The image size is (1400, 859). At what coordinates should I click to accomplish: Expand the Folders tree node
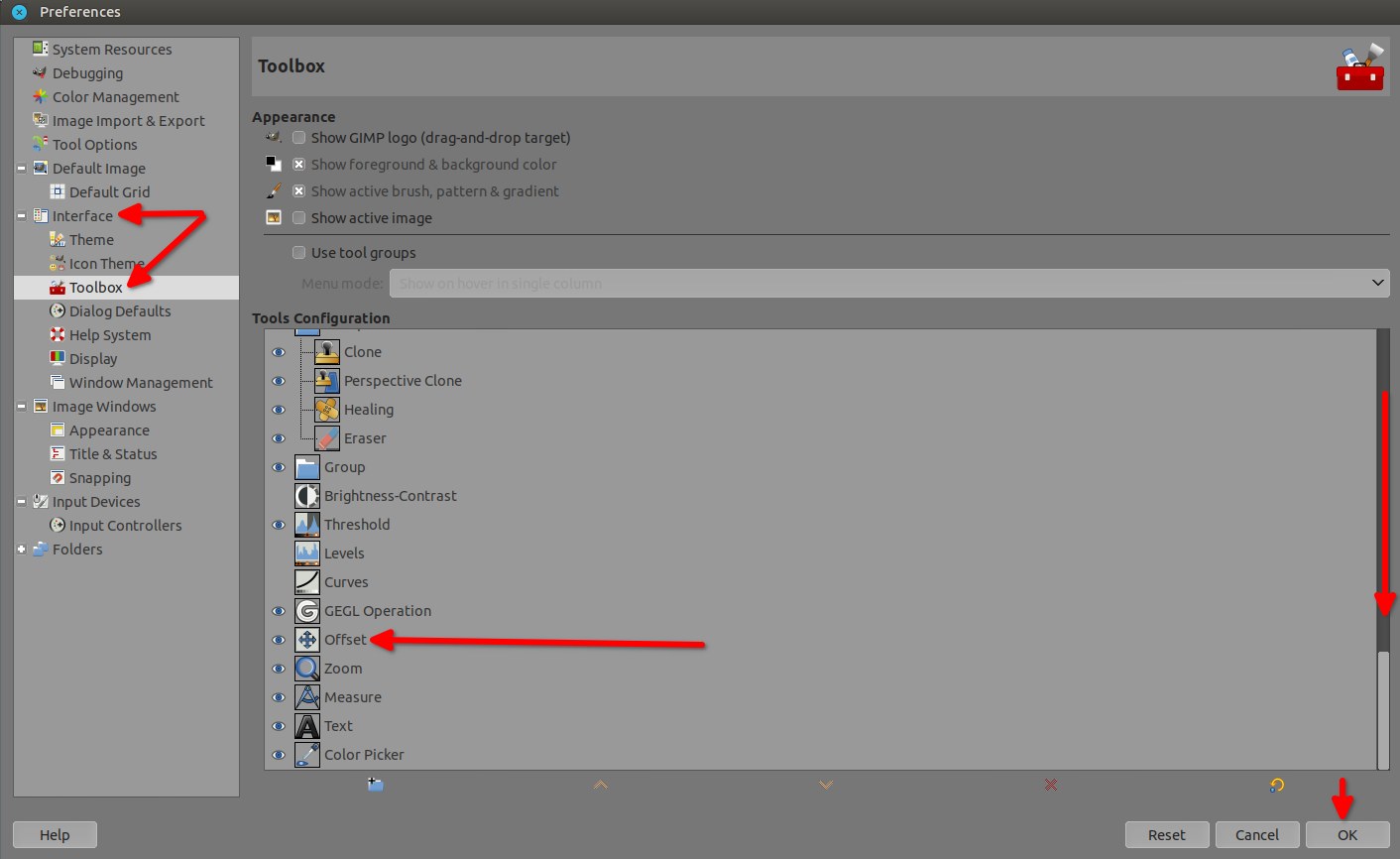point(21,550)
